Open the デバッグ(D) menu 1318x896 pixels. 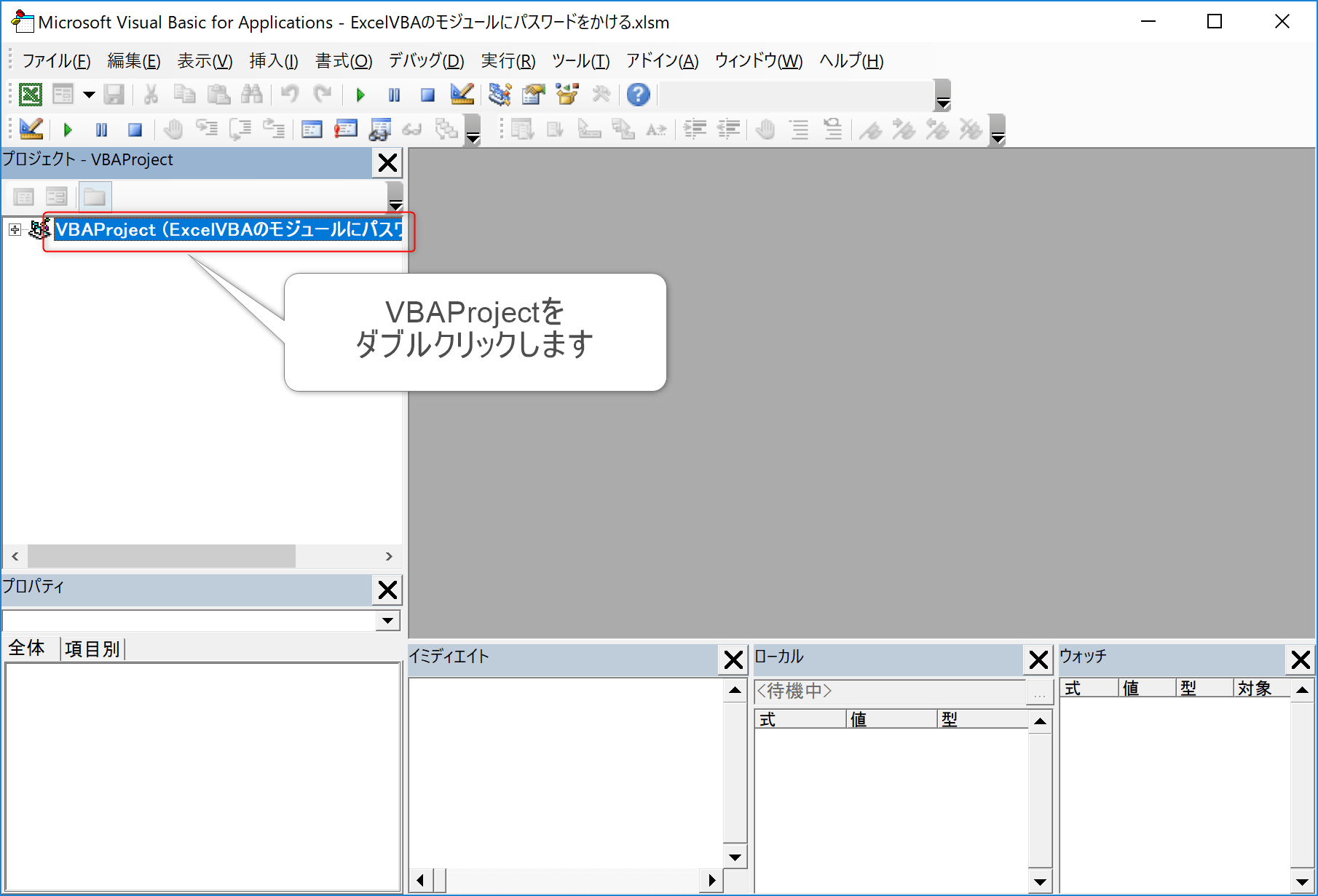[x=426, y=61]
